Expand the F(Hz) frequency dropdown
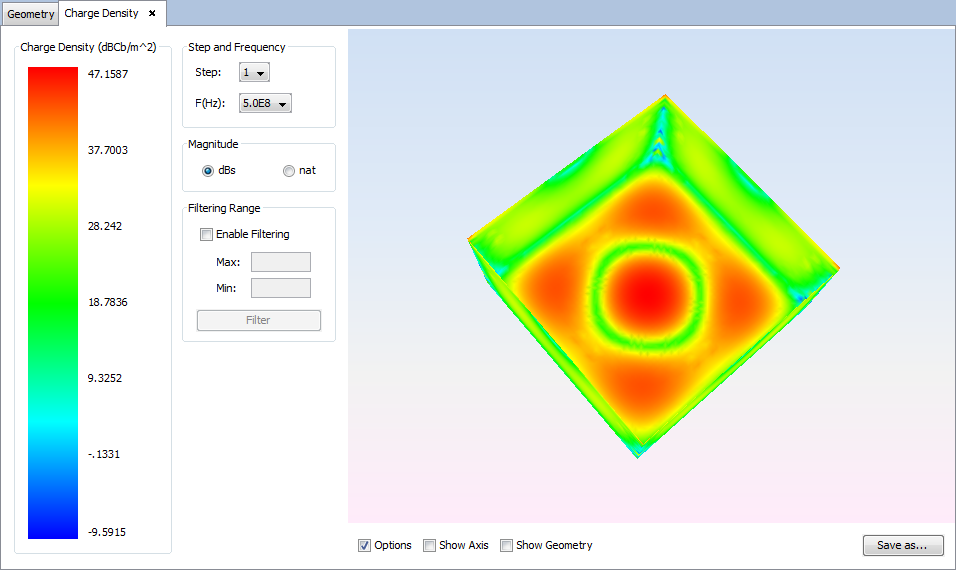The width and height of the screenshot is (956, 570). click(x=265, y=103)
